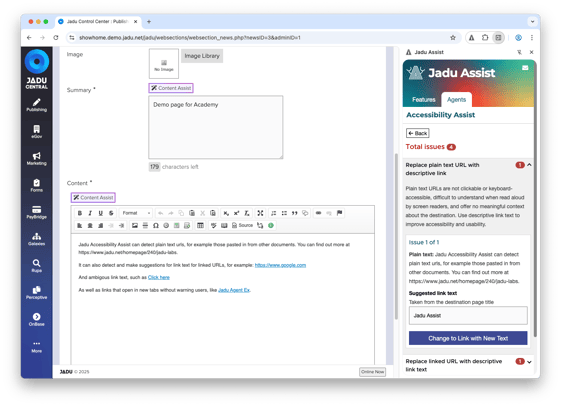Apply subscript formatting
561x406 pixels.
click(x=226, y=213)
